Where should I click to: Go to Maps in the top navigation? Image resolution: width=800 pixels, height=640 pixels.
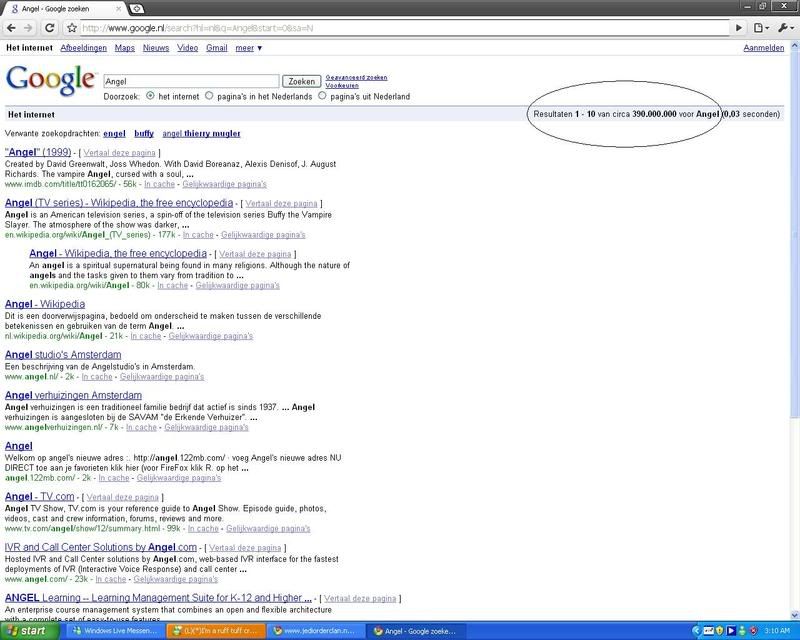pyautogui.click(x=124, y=48)
